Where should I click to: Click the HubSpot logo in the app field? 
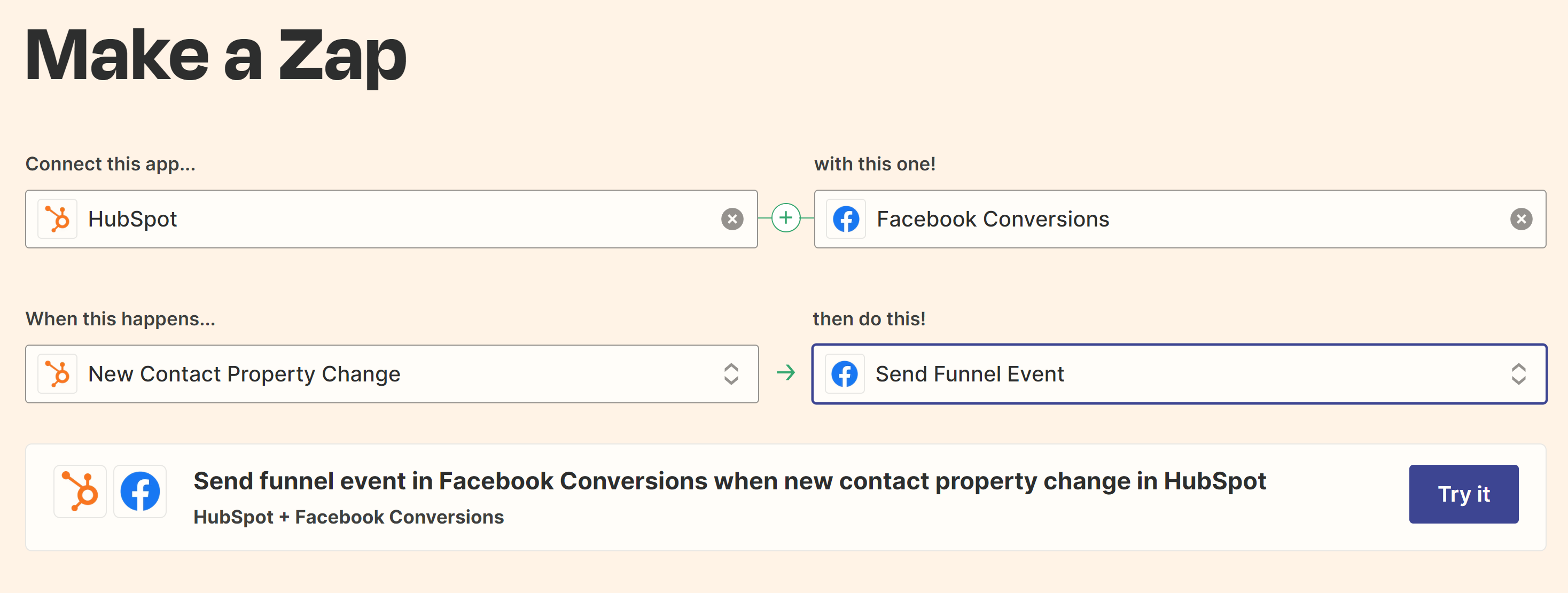coord(57,219)
